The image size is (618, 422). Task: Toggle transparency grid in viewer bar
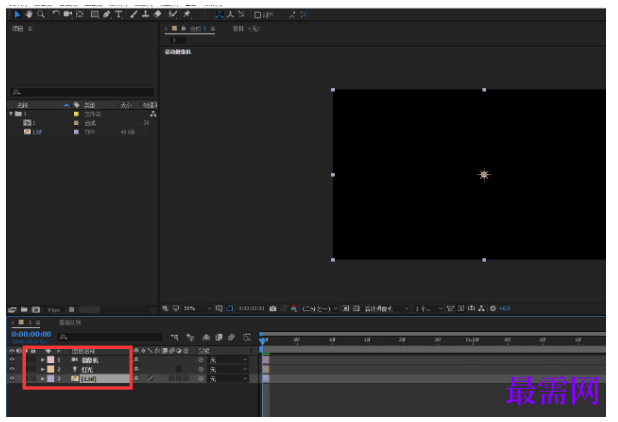[356, 309]
